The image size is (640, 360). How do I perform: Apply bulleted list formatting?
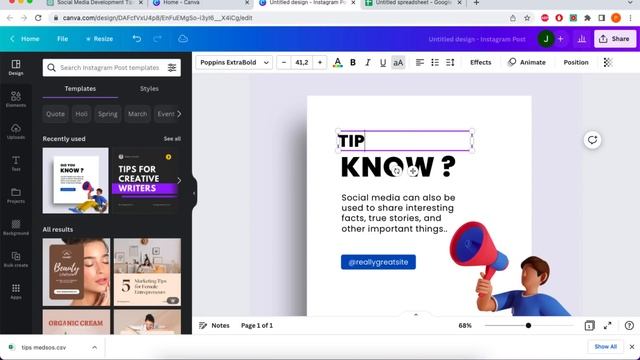pos(435,62)
